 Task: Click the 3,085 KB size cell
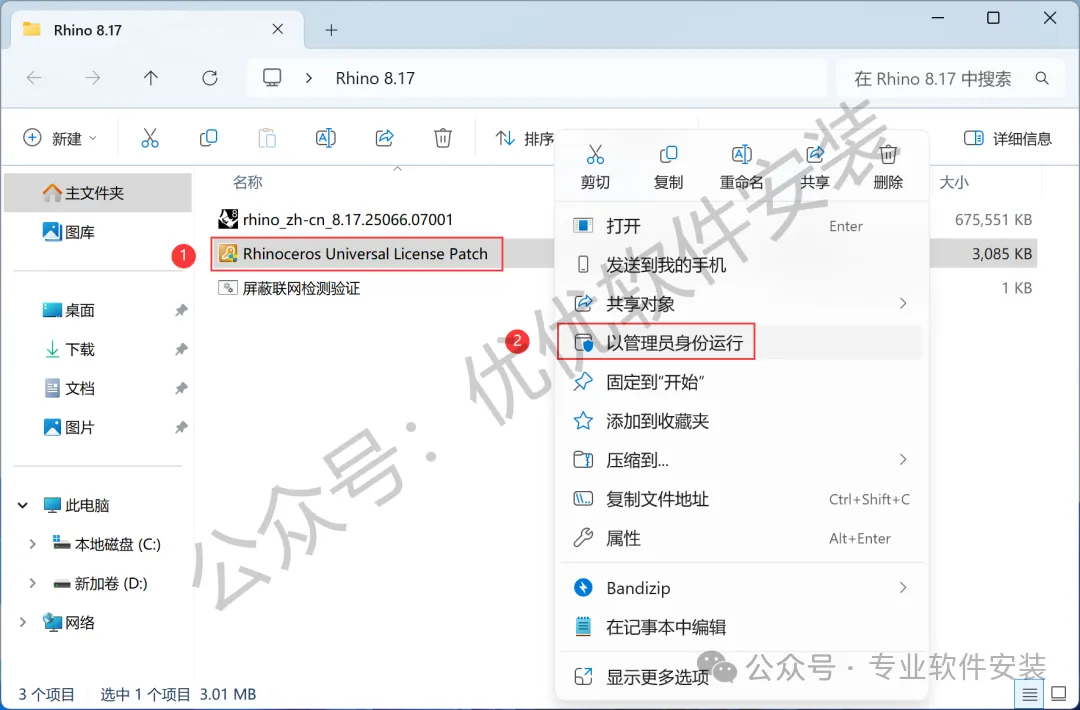click(1001, 253)
